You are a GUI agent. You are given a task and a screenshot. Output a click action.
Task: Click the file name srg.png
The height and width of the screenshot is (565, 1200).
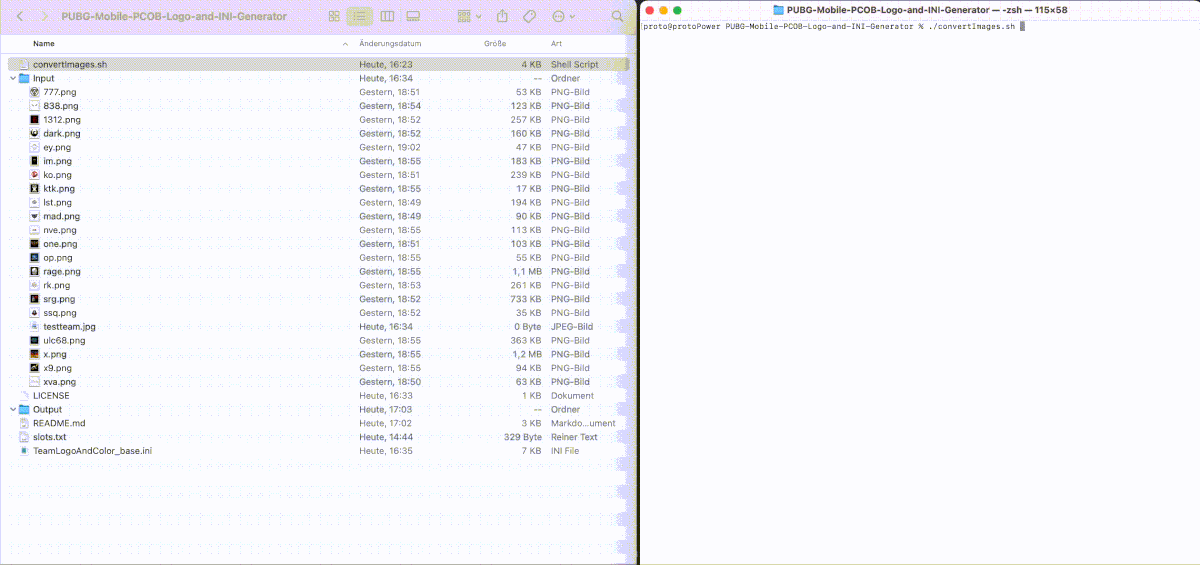[59, 299]
